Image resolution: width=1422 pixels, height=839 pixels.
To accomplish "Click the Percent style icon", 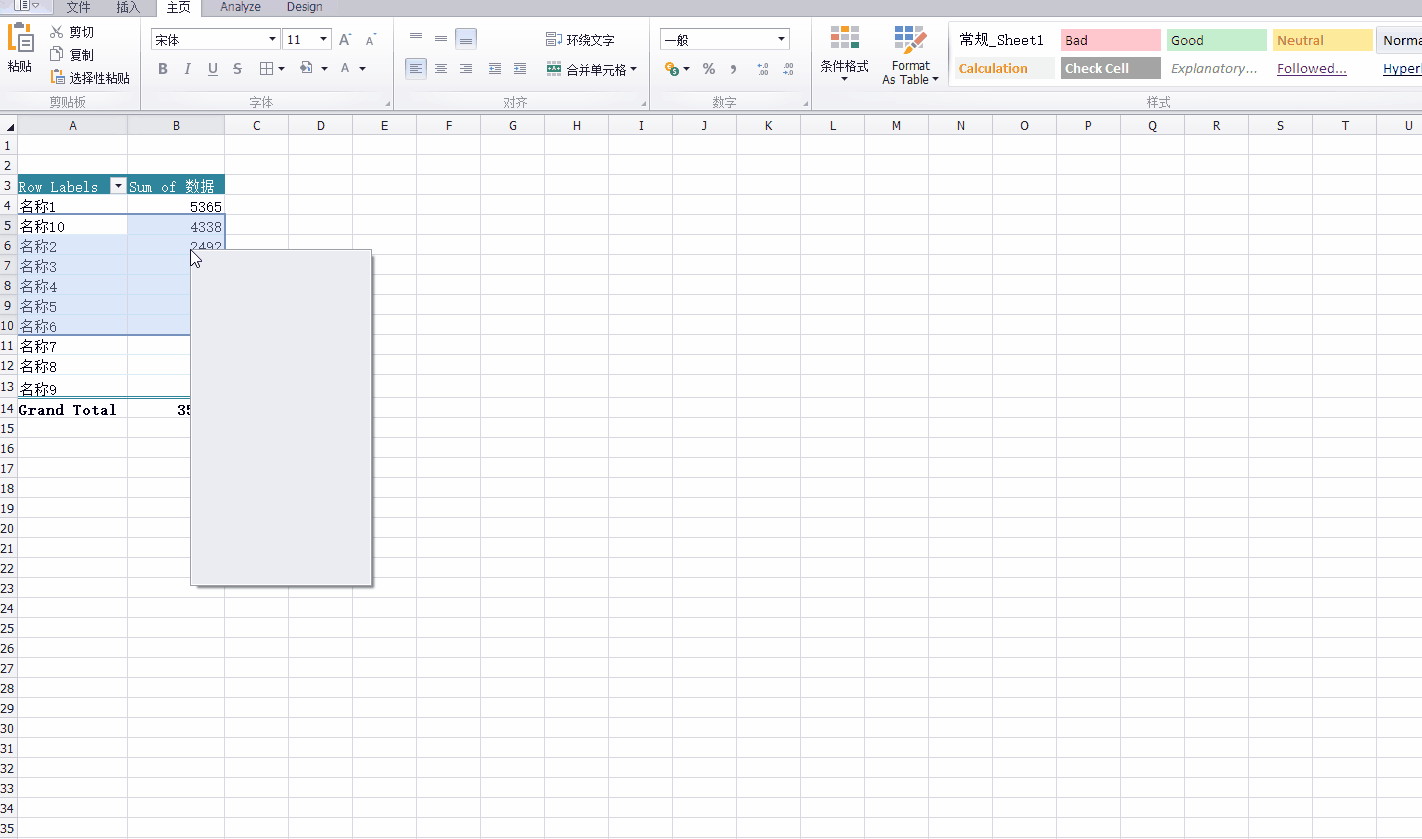I will [709, 69].
